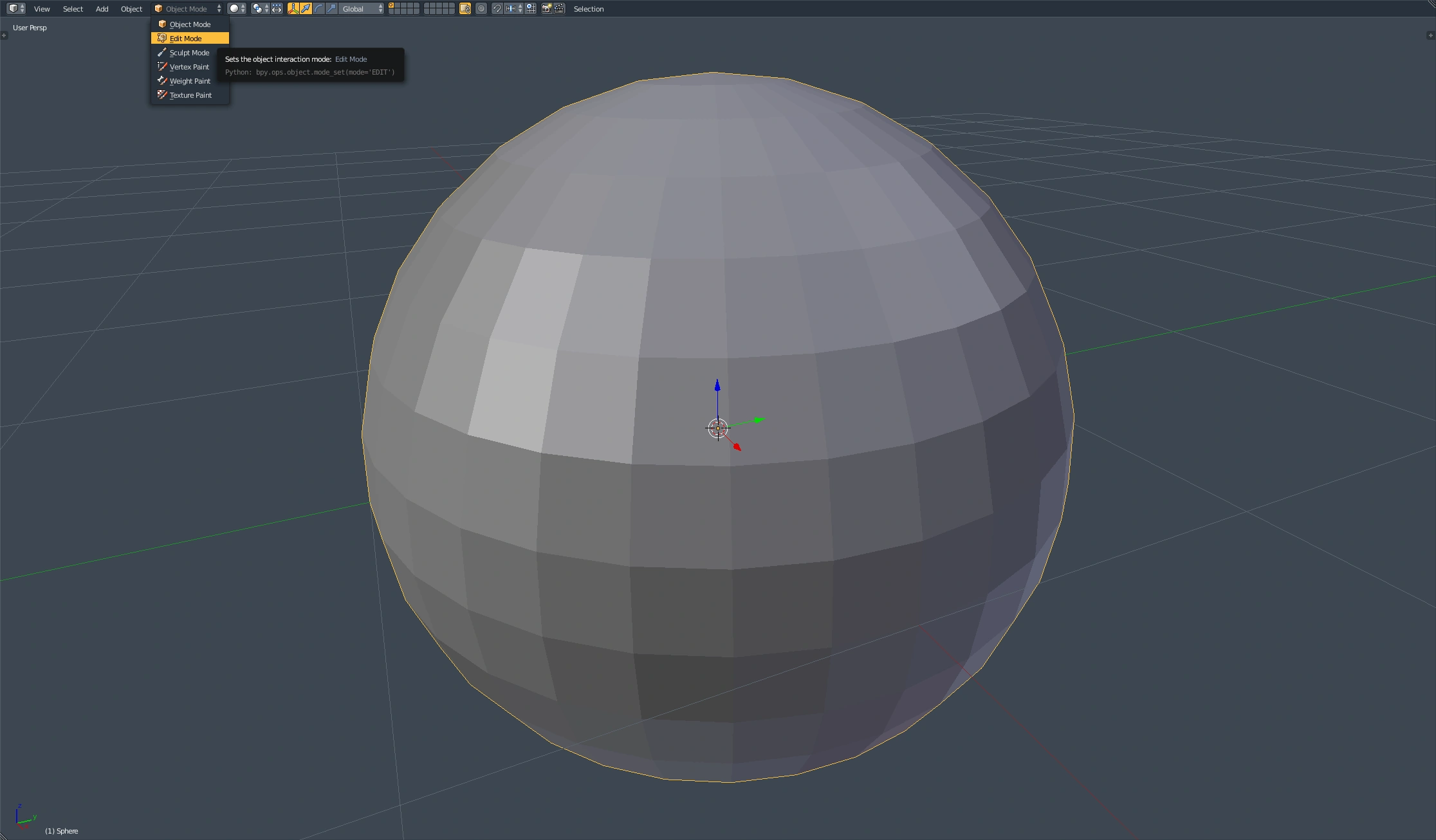This screenshot has height=840, width=1436.
Task: Enable the translate manipulator arrow
Action: pos(306,8)
